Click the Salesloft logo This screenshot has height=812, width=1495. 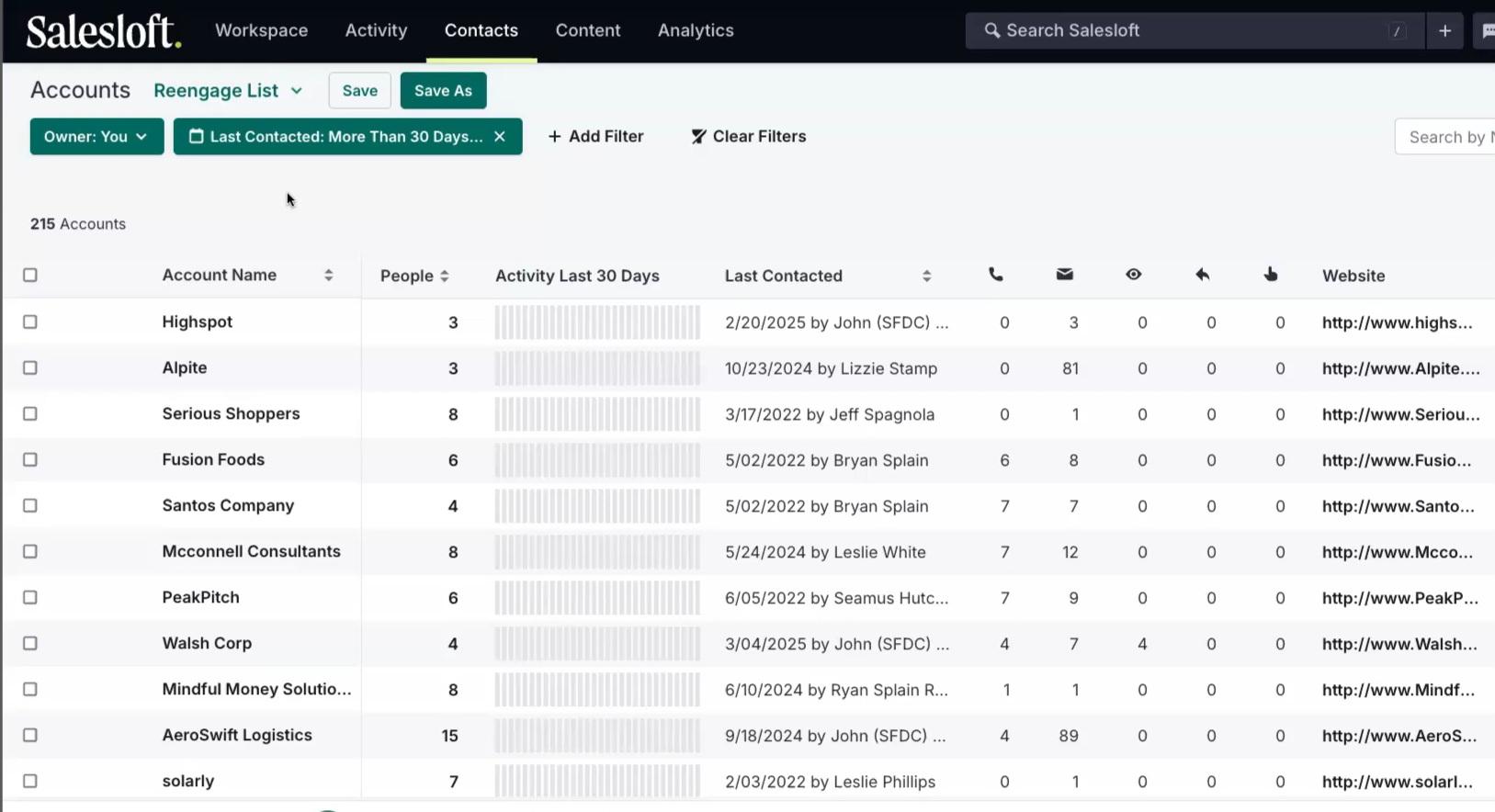(x=104, y=31)
